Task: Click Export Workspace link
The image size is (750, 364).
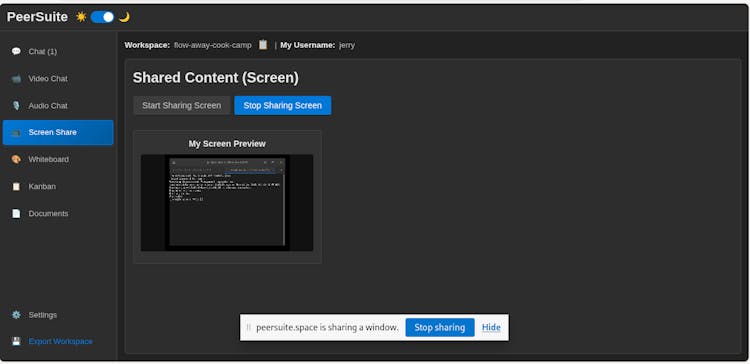Action: 61,342
